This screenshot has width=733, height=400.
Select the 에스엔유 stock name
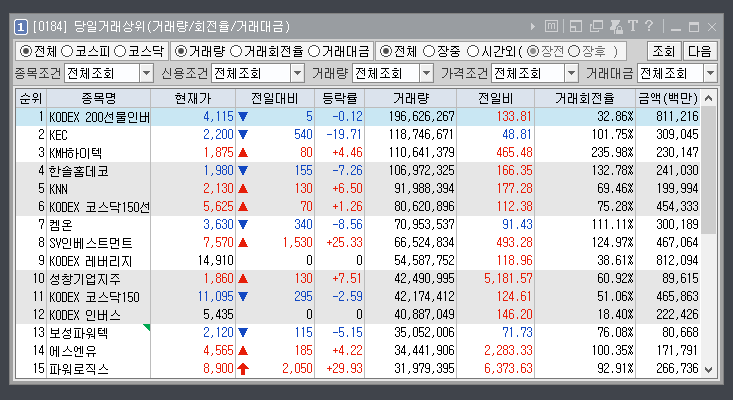pos(73,351)
